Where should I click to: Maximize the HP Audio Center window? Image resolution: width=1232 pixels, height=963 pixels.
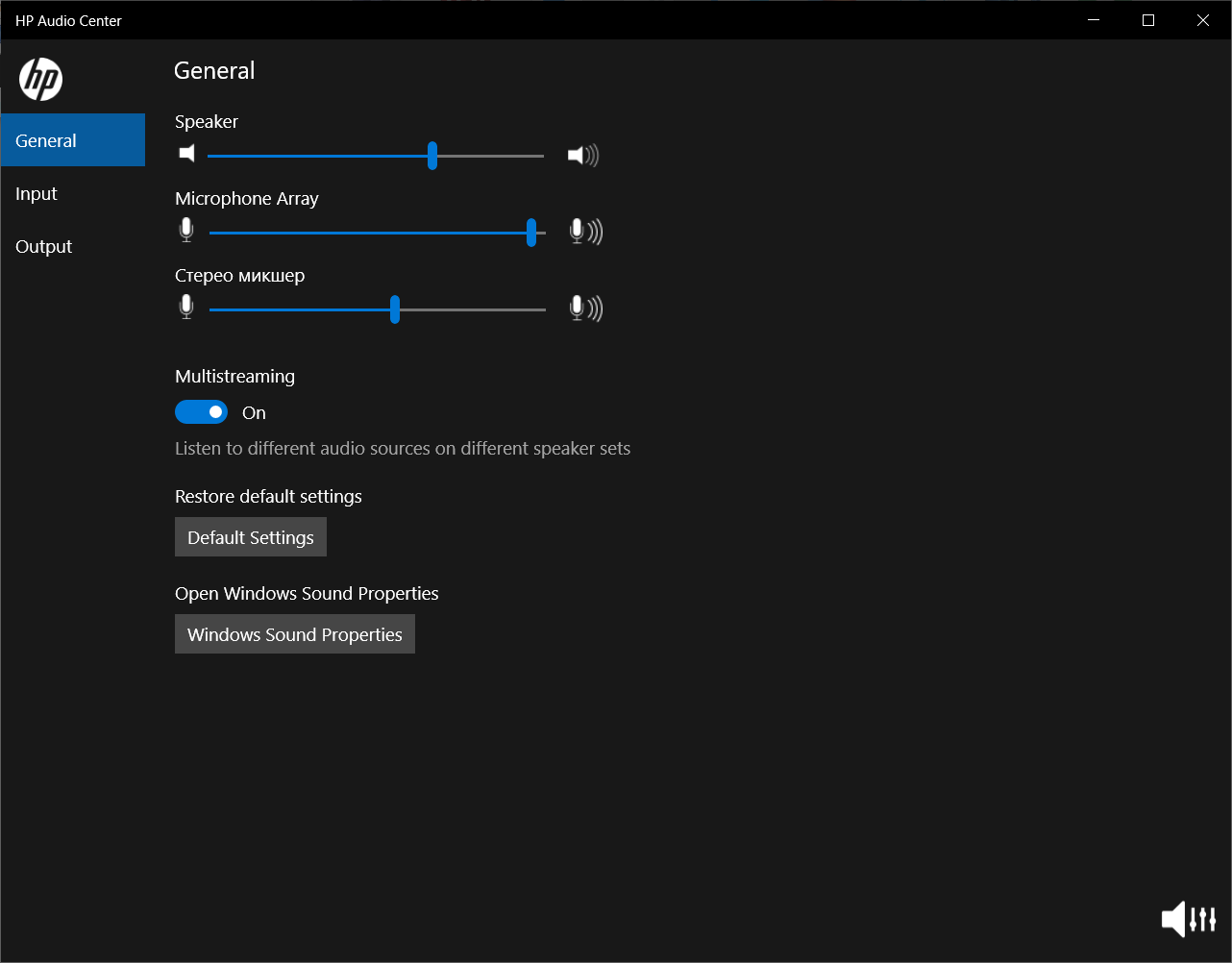(1148, 20)
